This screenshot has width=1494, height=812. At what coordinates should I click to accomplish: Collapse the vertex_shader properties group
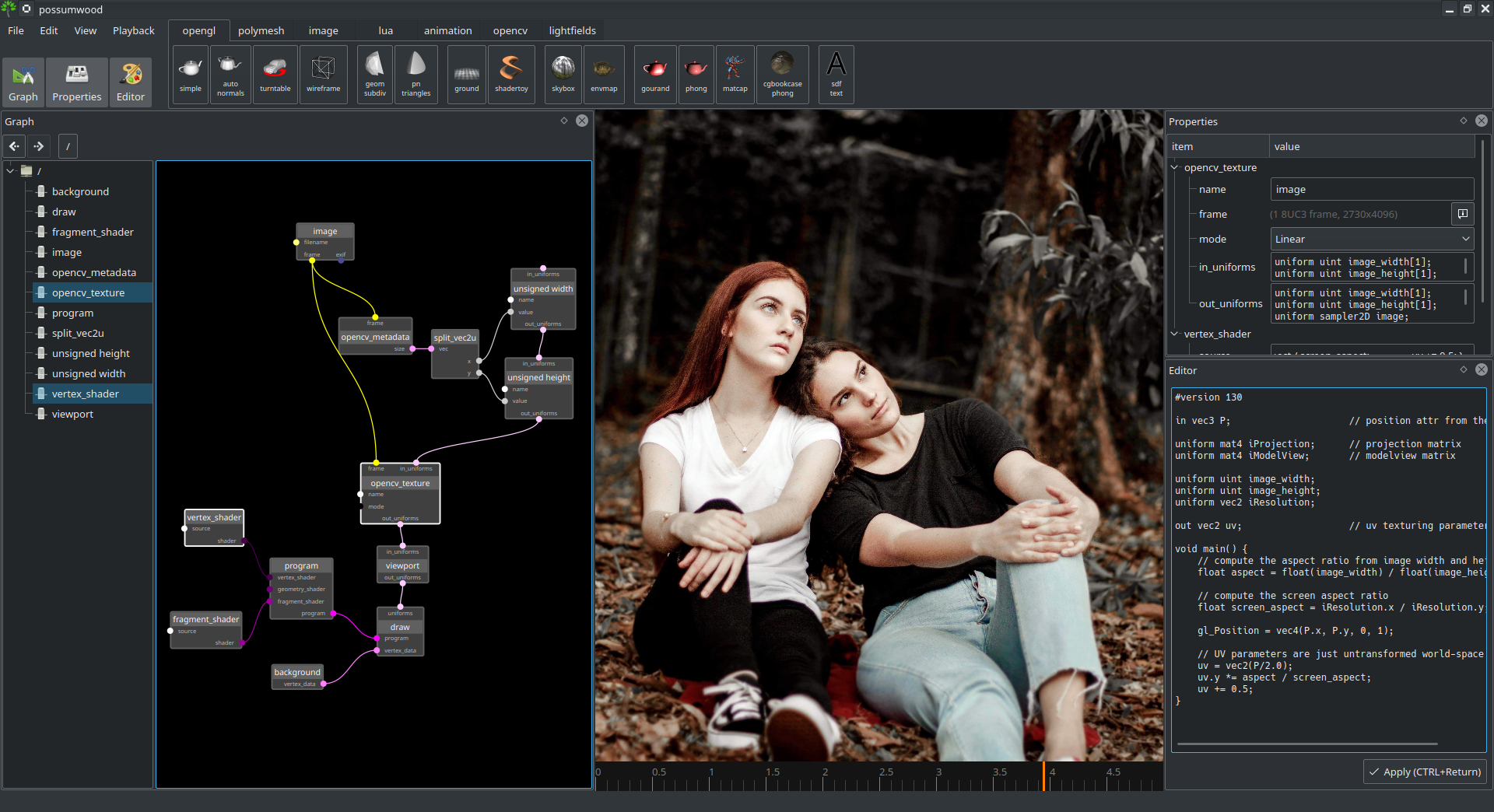pos(1175,334)
